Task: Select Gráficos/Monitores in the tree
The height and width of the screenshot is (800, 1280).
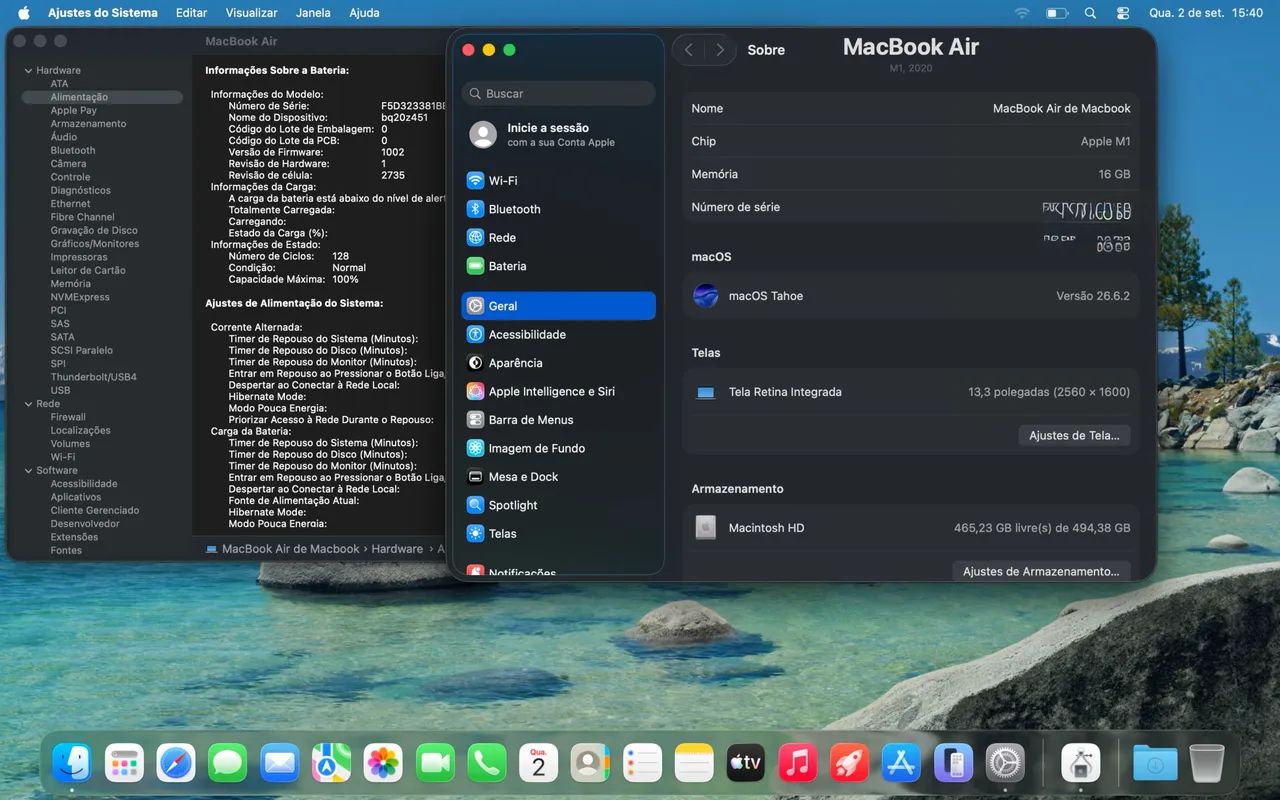Action: click(x=95, y=244)
